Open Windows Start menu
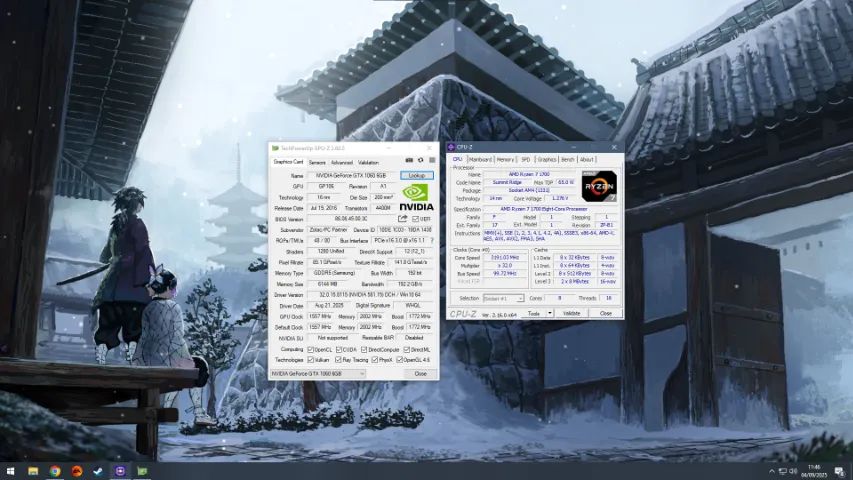This screenshot has width=853, height=480. (x=10, y=471)
